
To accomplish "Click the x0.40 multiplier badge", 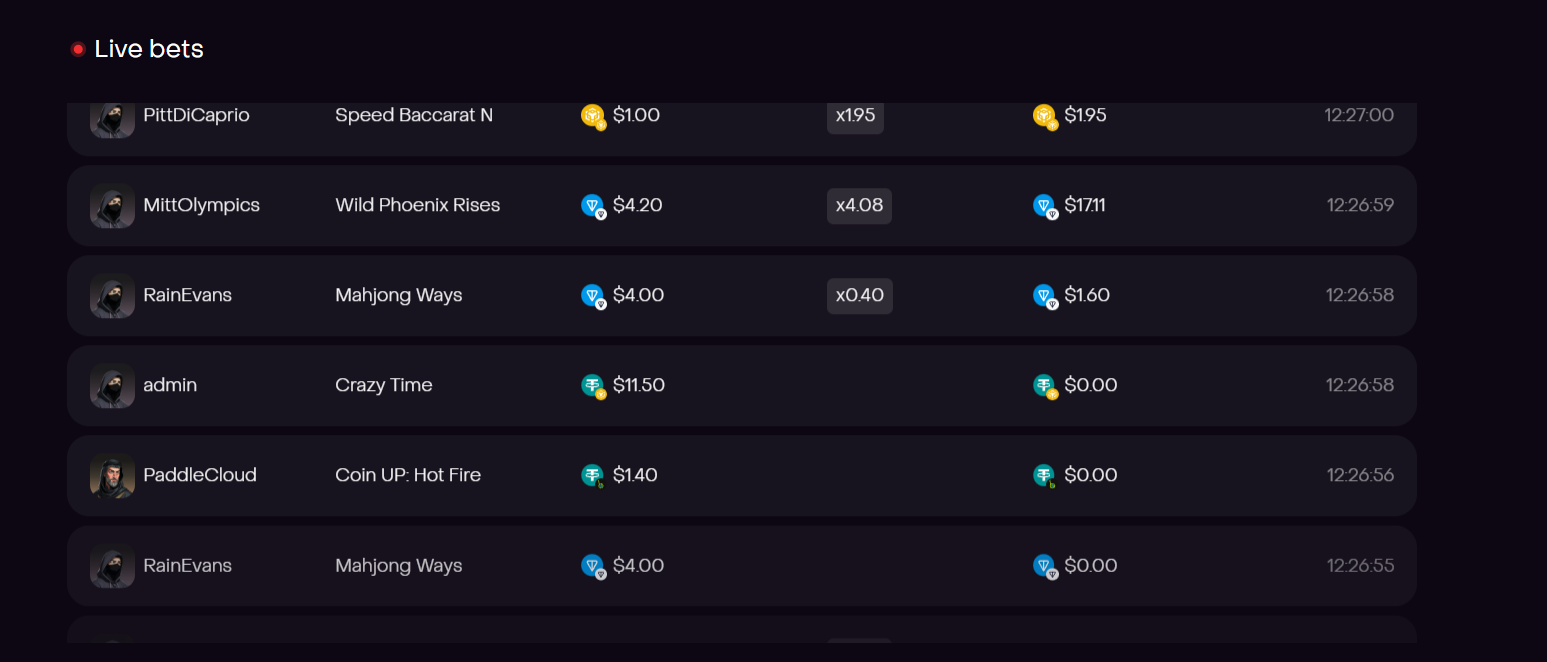I will point(859,296).
